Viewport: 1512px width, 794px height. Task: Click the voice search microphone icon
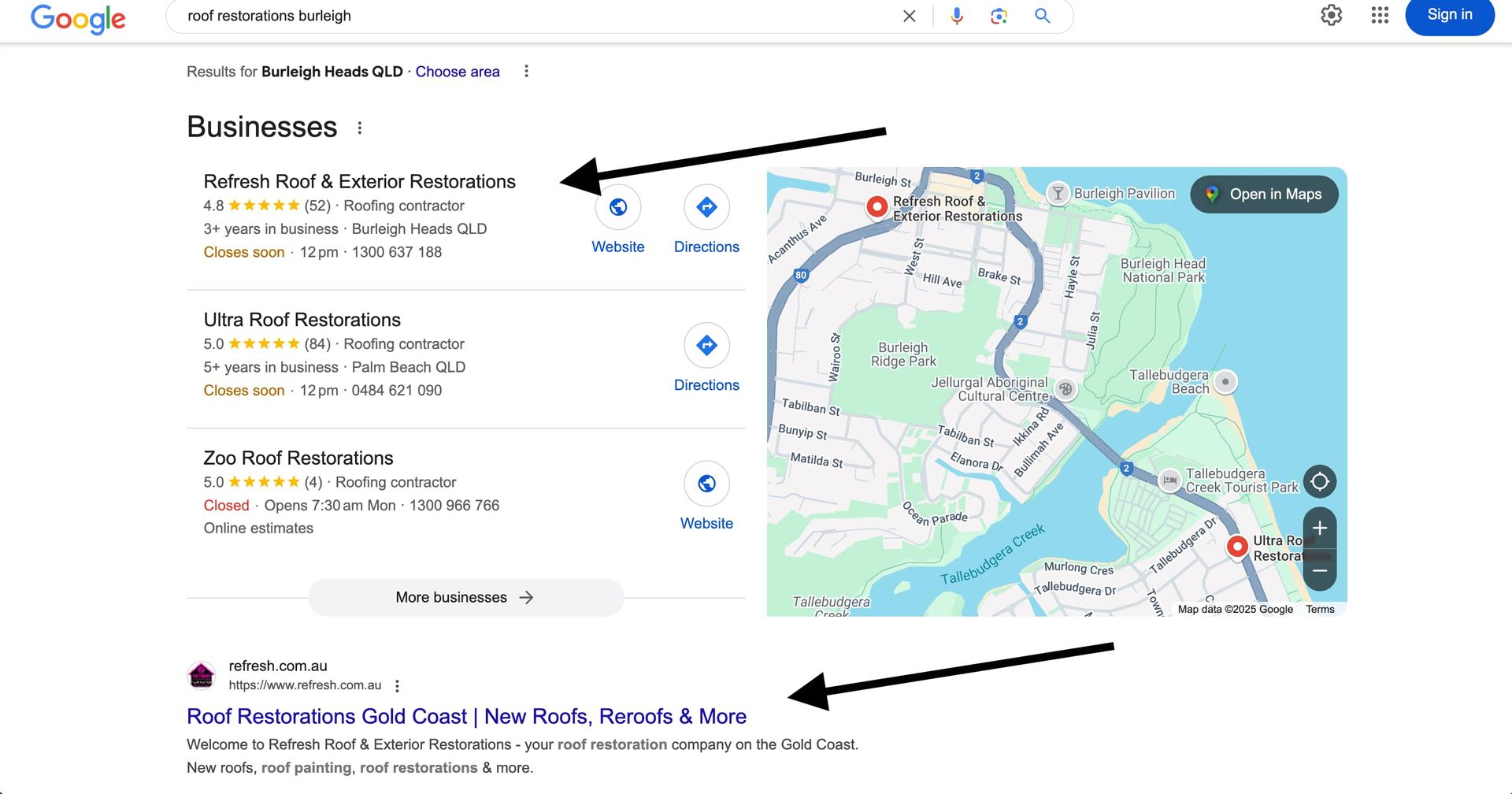point(955,16)
